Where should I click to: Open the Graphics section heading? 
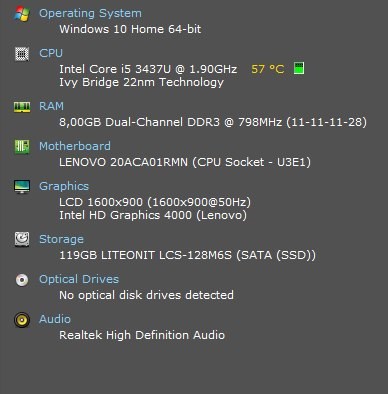coord(64,186)
